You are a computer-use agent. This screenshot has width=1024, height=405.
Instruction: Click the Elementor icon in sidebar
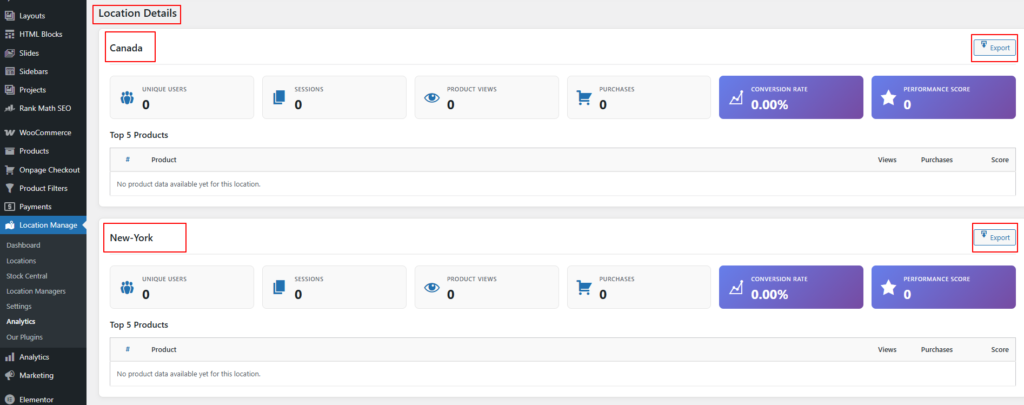pyautogui.click(x=9, y=398)
